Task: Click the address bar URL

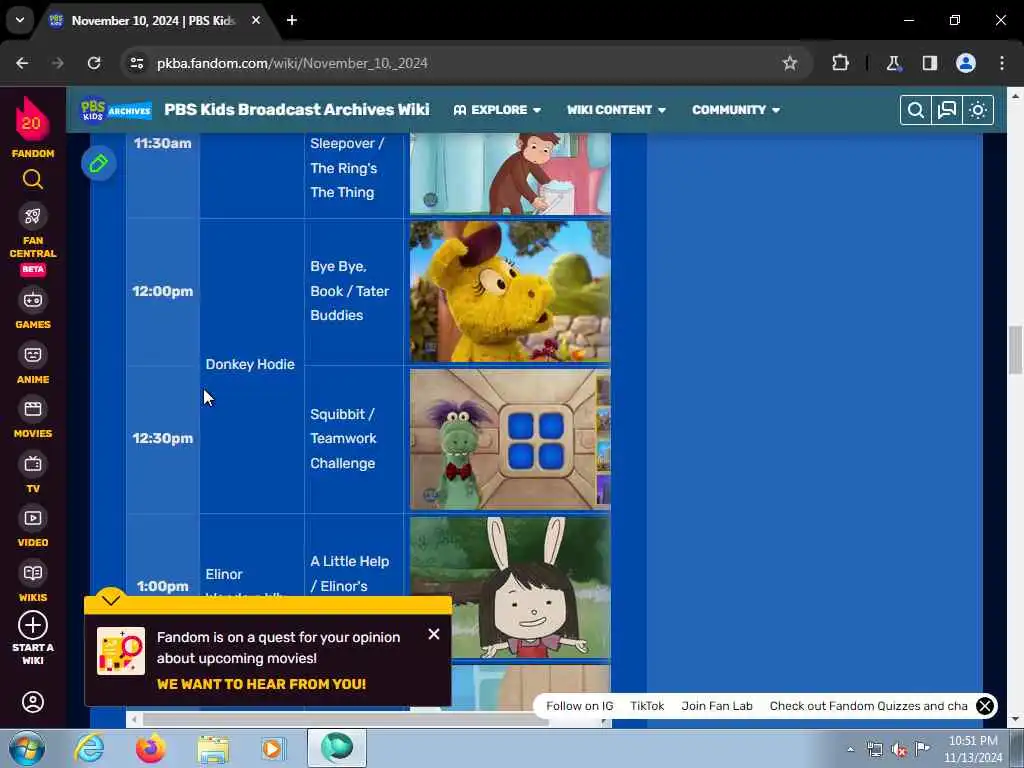Action: click(292, 63)
